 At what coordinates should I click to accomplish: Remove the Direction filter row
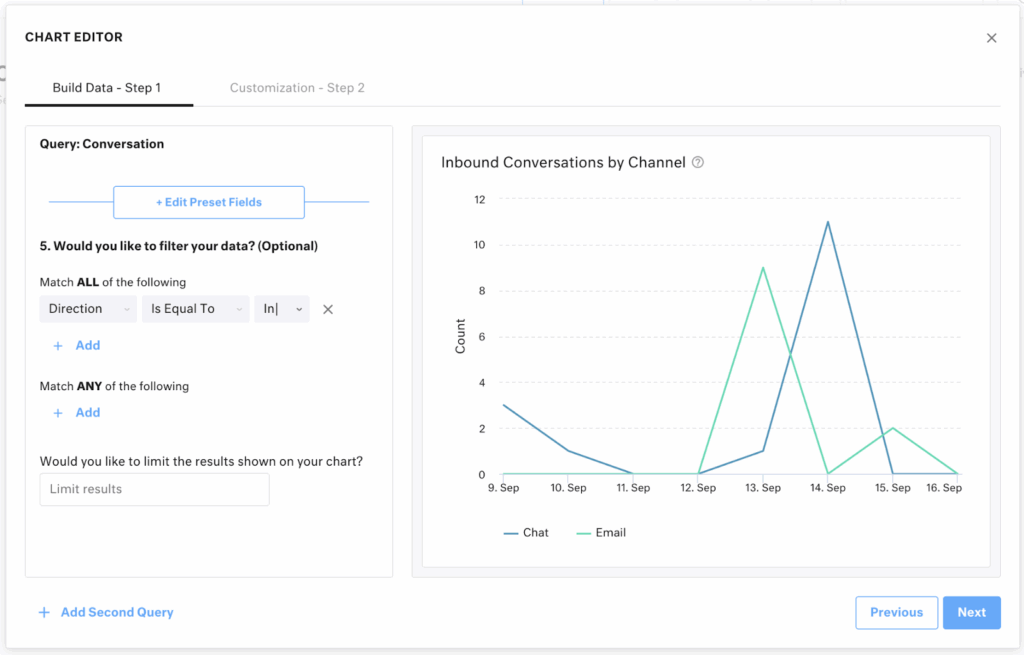tap(328, 309)
